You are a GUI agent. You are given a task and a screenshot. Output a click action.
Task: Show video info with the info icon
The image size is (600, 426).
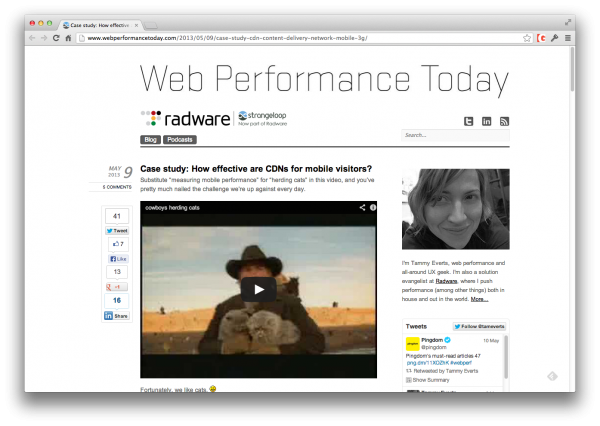(373, 207)
